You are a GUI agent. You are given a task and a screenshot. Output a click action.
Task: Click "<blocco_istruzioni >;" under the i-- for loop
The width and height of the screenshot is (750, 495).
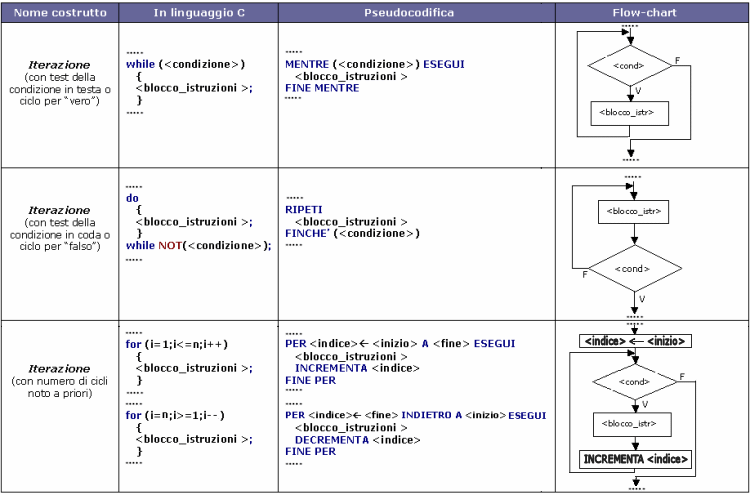pos(194,439)
